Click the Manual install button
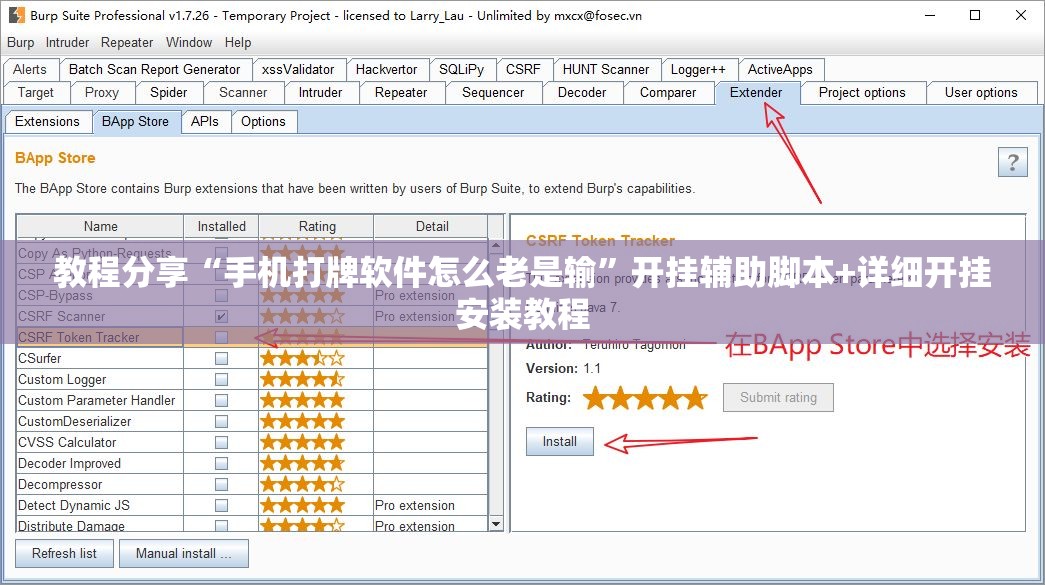This screenshot has width=1045, height=585. [184, 554]
